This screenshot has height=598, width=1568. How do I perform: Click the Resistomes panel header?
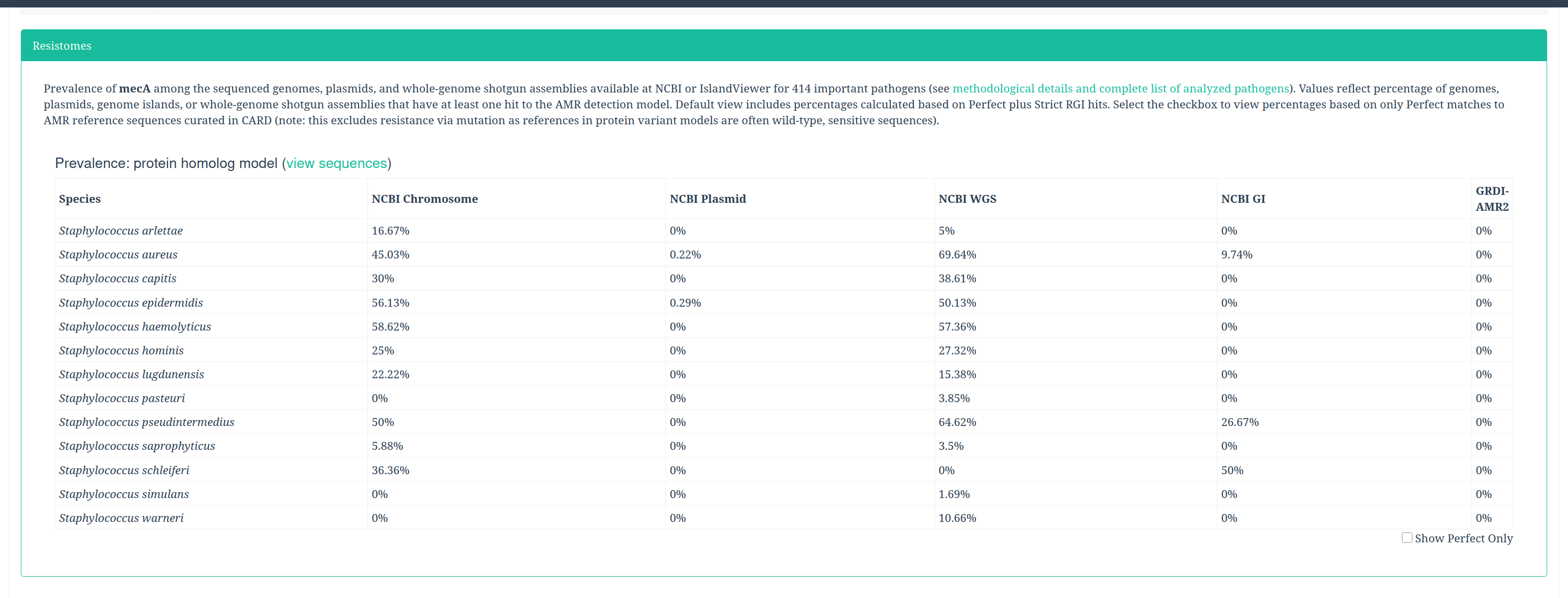(62, 46)
